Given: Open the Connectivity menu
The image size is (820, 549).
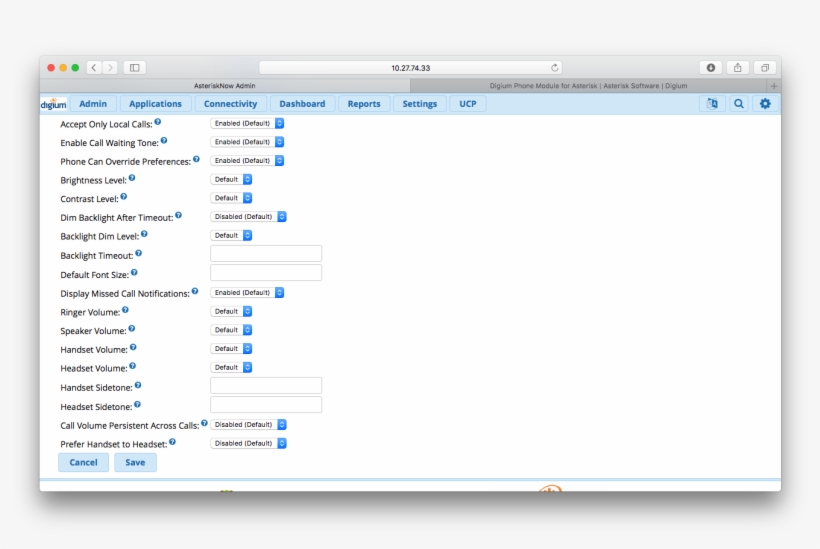Looking at the screenshot, I should [231, 104].
